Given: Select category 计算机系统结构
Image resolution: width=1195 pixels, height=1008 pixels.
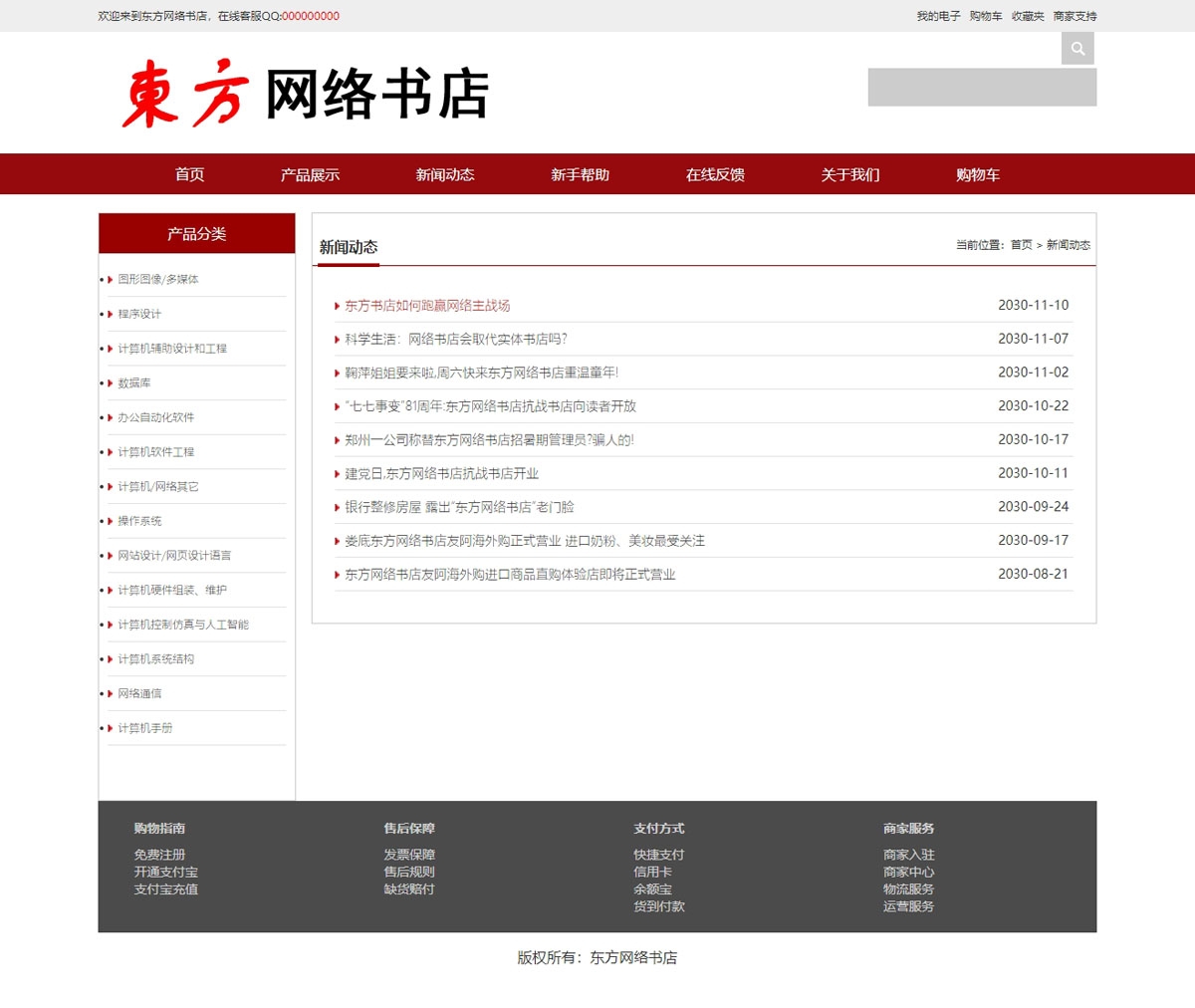Looking at the screenshot, I should click(x=156, y=659).
